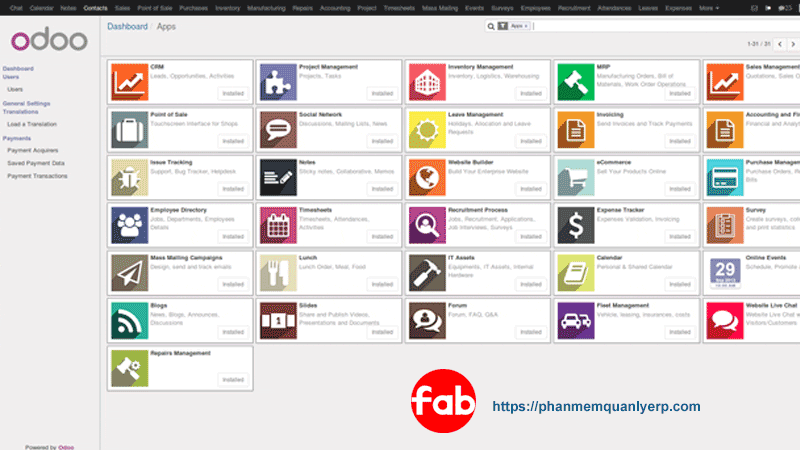The image size is (800, 450).
Task: Select the Mass Mailing paper plane icon
Action: click(x=130, y=273)
